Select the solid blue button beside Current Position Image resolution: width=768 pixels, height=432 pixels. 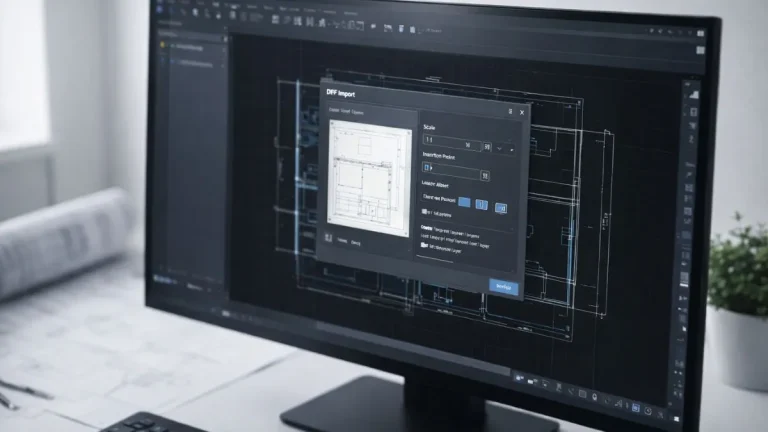point(464,202)
